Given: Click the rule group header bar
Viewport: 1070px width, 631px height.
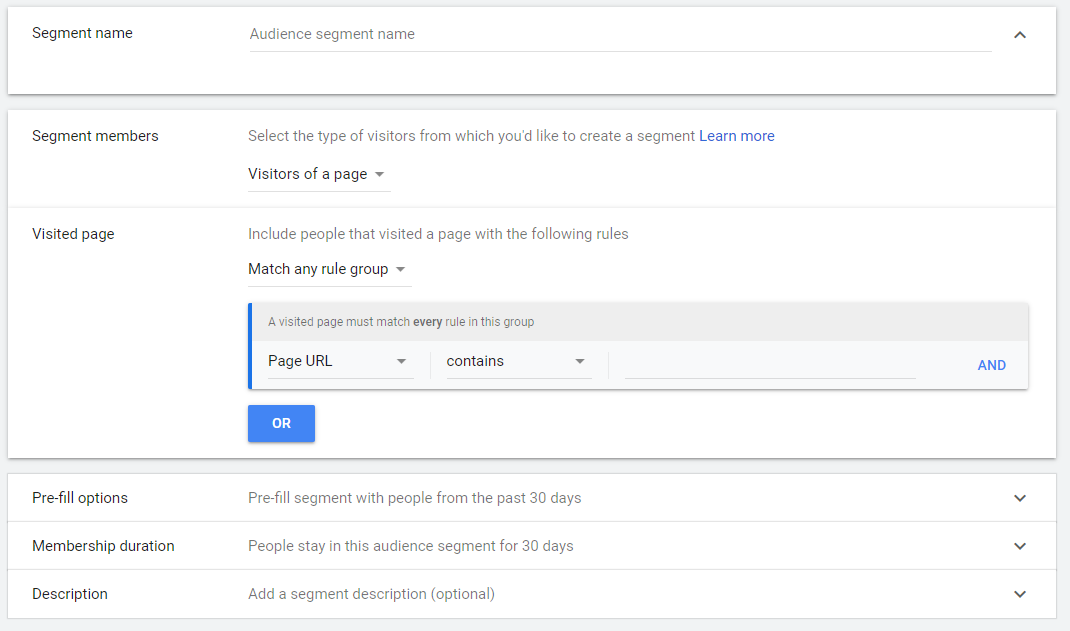Looking at the screenshot, I should coord(638,322).
